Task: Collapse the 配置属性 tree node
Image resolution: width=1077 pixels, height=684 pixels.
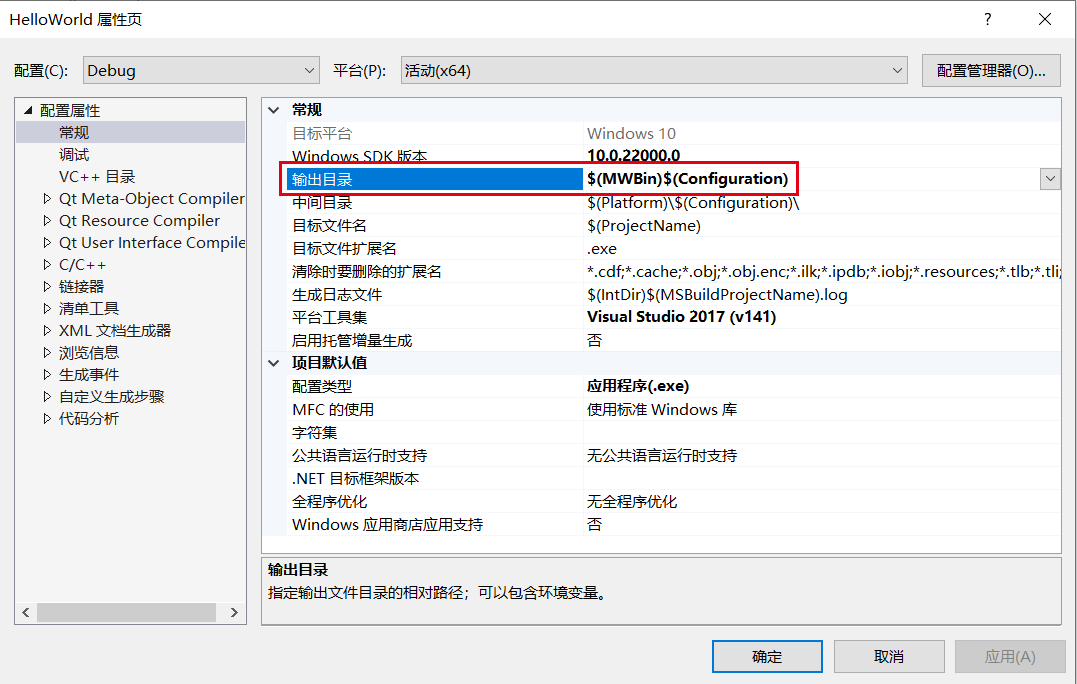Action: pos(28,110)
